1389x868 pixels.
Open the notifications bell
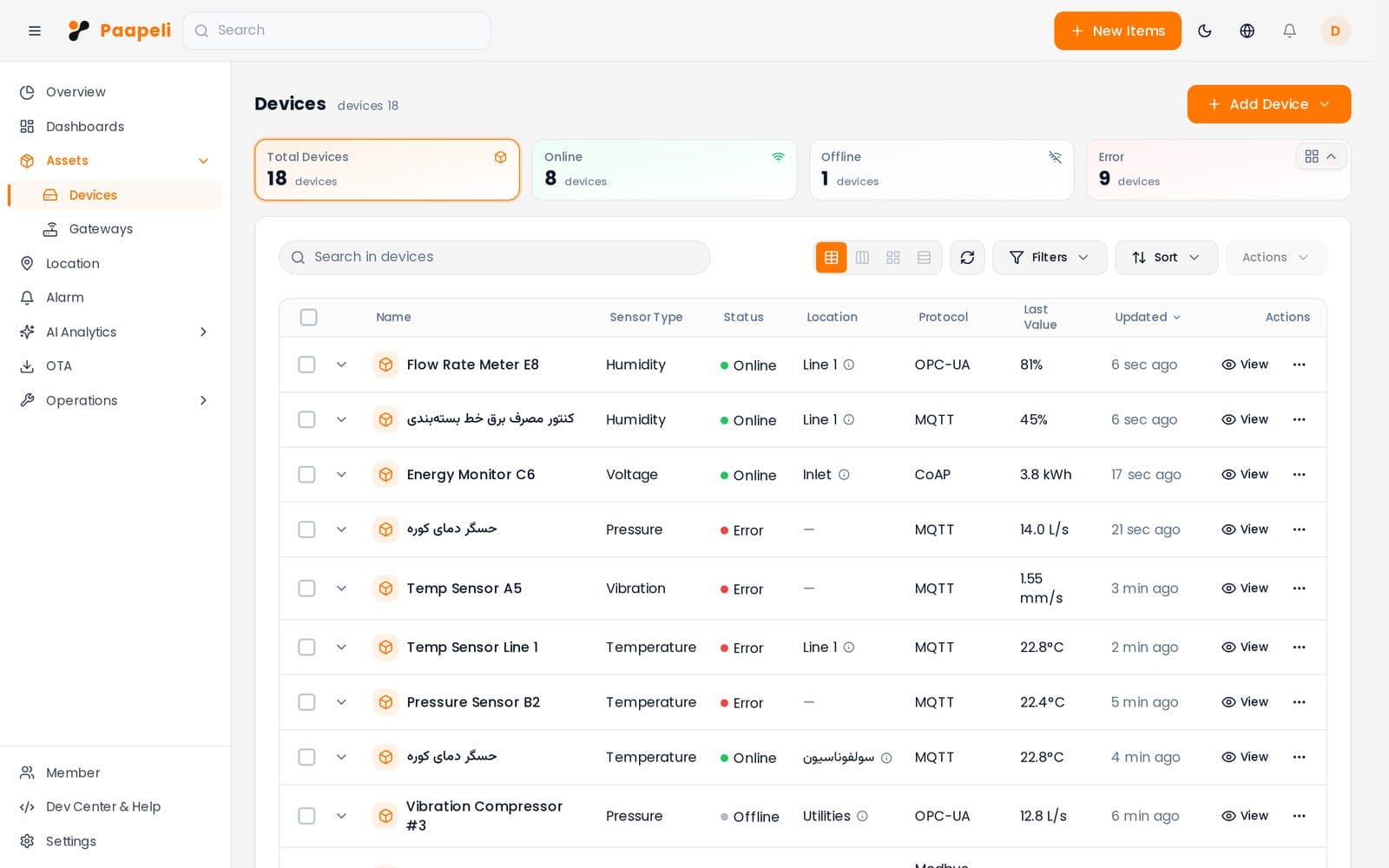(1289, 30)
